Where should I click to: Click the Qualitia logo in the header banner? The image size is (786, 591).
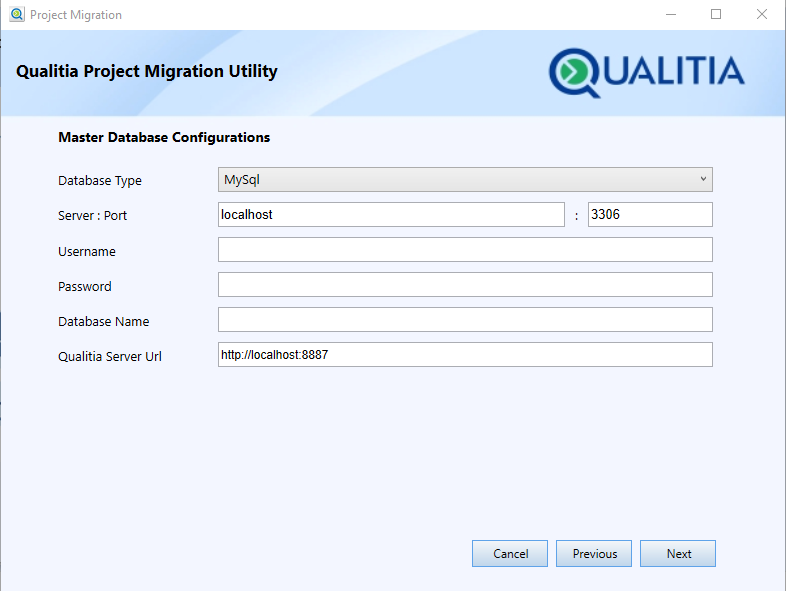click(x=646, y=72)
